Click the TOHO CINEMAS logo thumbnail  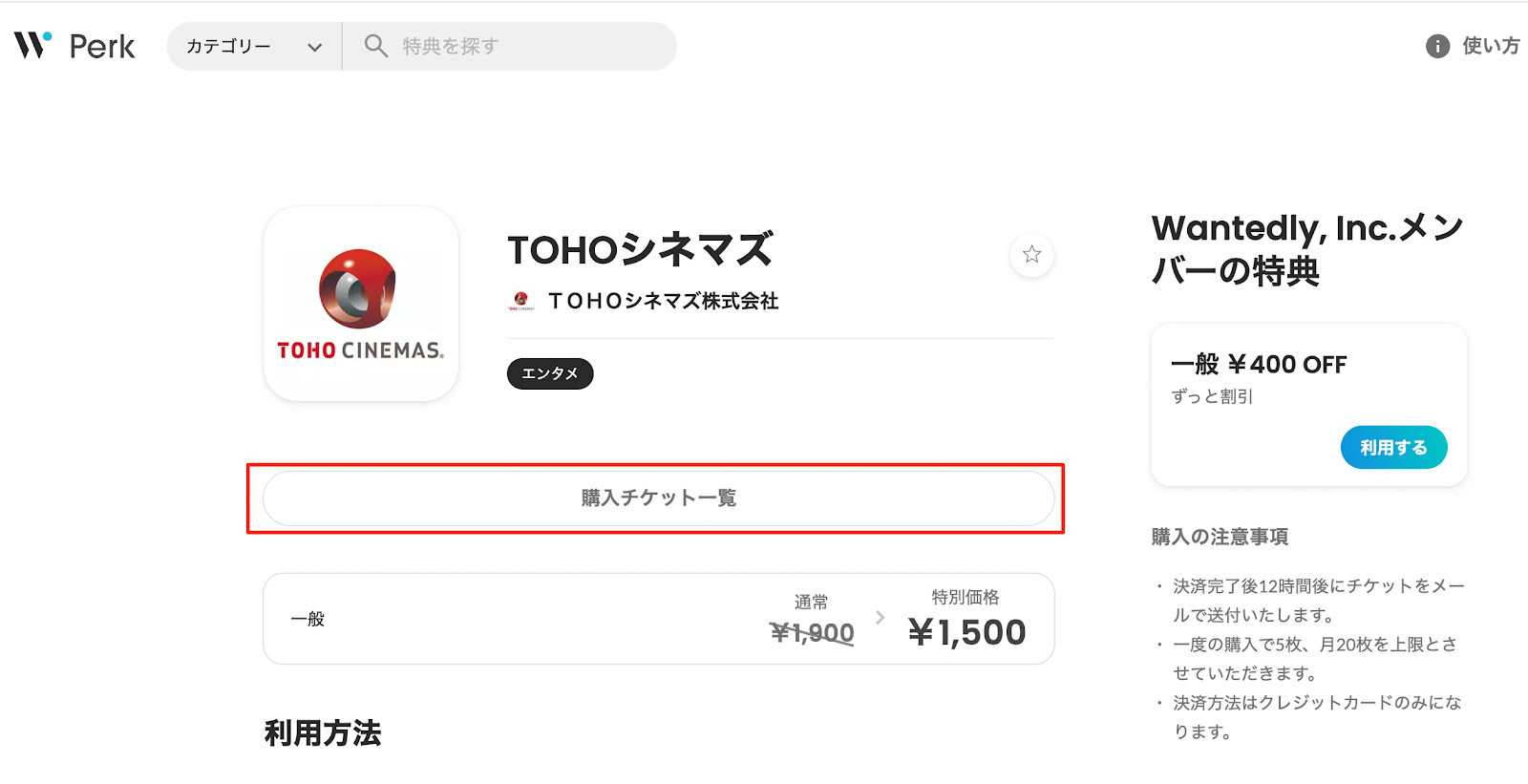tap(361, 304)
